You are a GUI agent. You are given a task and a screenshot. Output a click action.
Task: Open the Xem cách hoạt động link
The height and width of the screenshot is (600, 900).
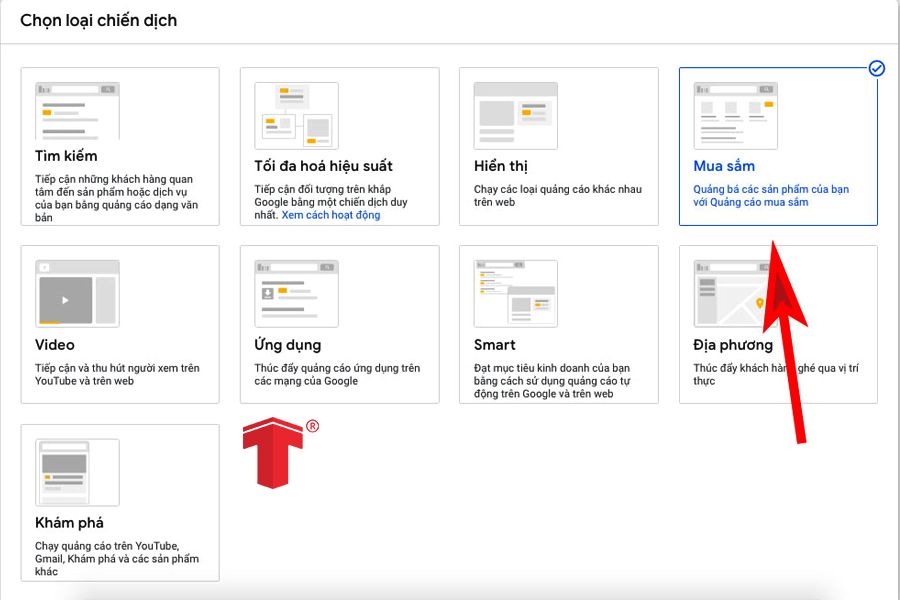[x=331, y=215]
